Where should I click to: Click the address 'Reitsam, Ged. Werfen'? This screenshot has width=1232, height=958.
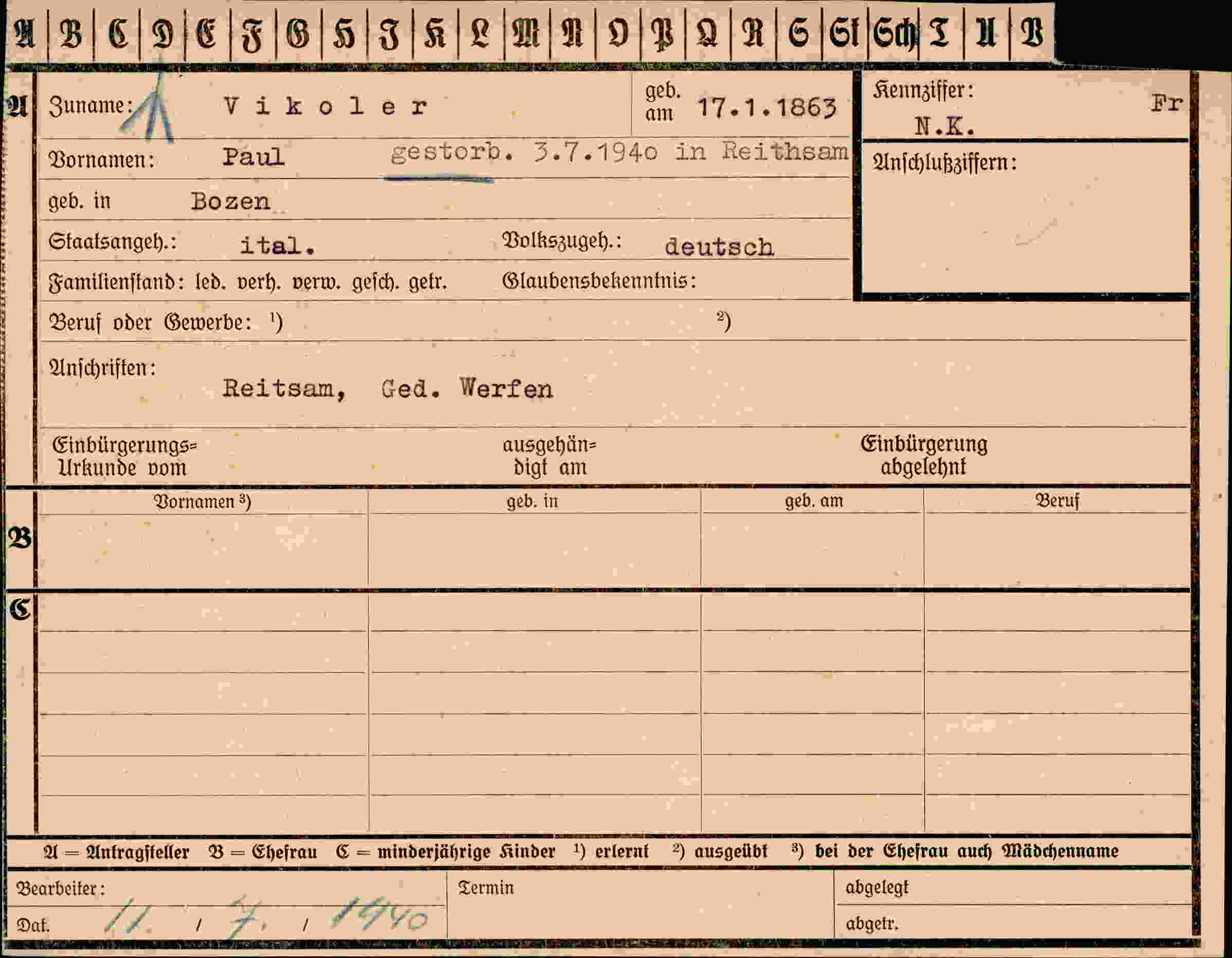[x=388, y=389]
